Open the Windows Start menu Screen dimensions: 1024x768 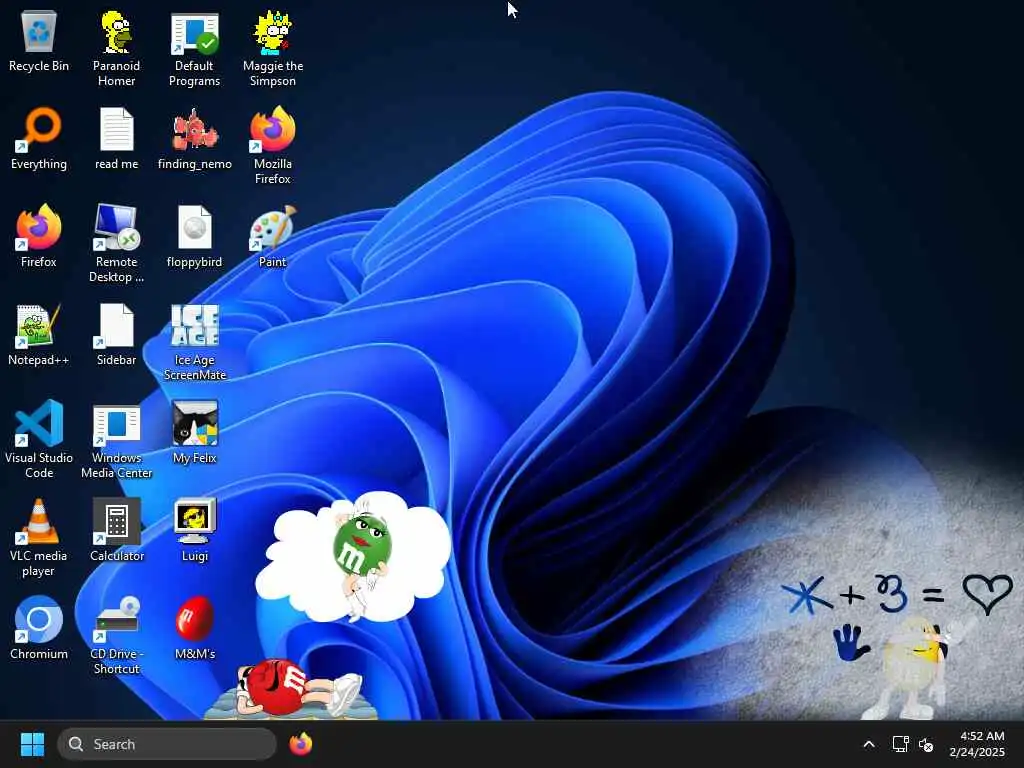coord(32,744)
